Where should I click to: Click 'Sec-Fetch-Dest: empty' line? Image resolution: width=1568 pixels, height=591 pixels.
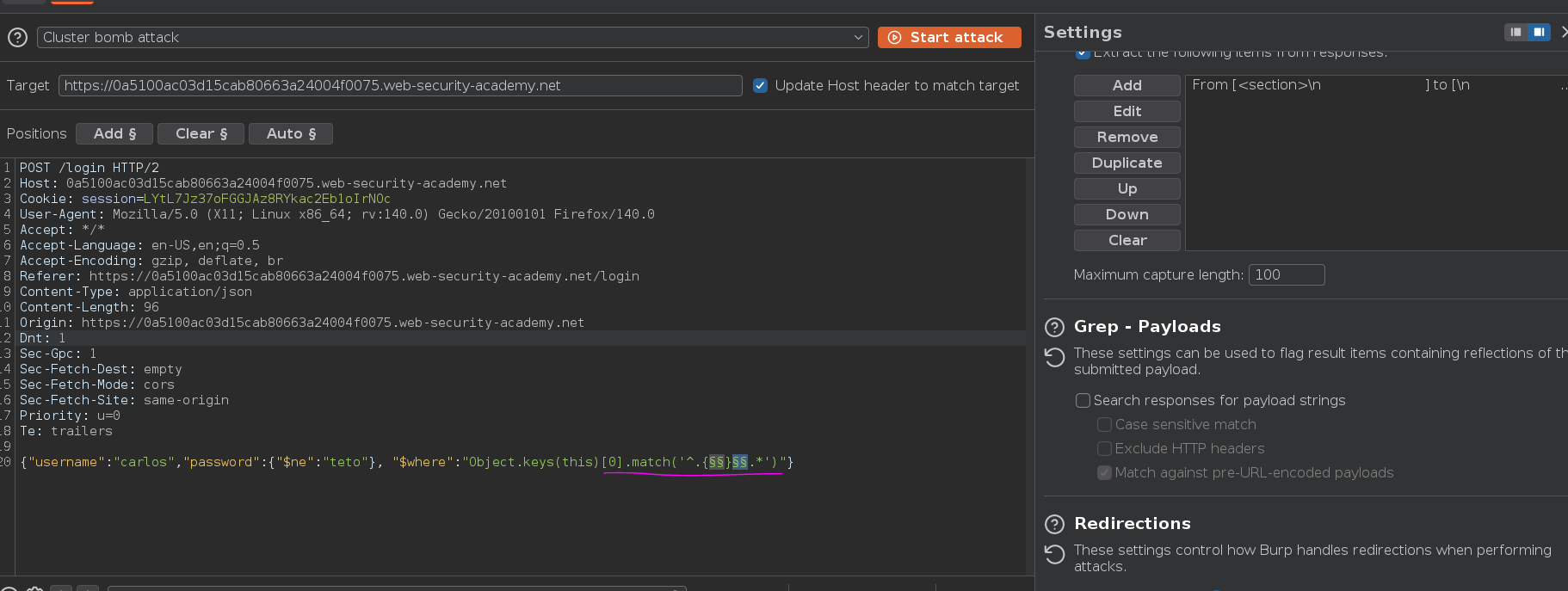point(101,369)
